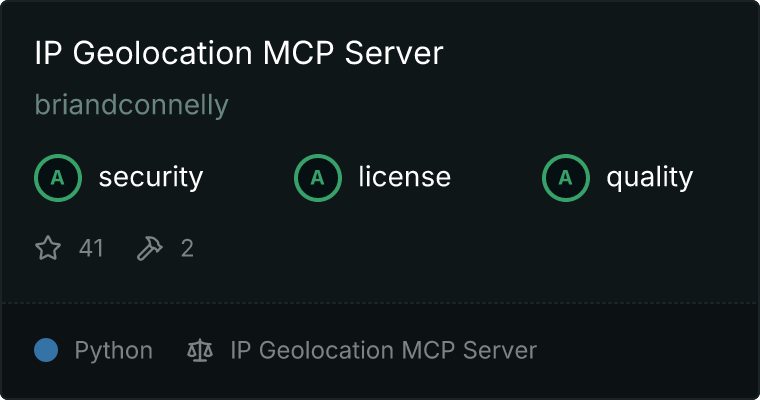This screenshot has width=760, height=400.
Task: Click the tools count 2
Action: click(187, 248)
